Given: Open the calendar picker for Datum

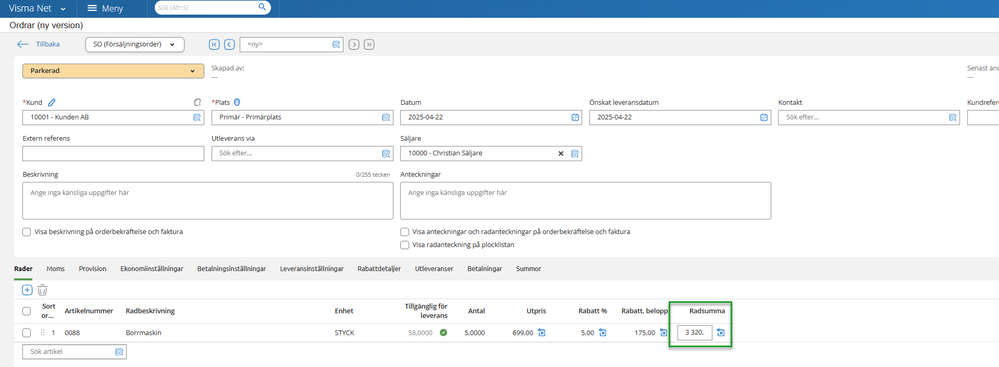Looking at the screenshot, I should pos(575,117).
